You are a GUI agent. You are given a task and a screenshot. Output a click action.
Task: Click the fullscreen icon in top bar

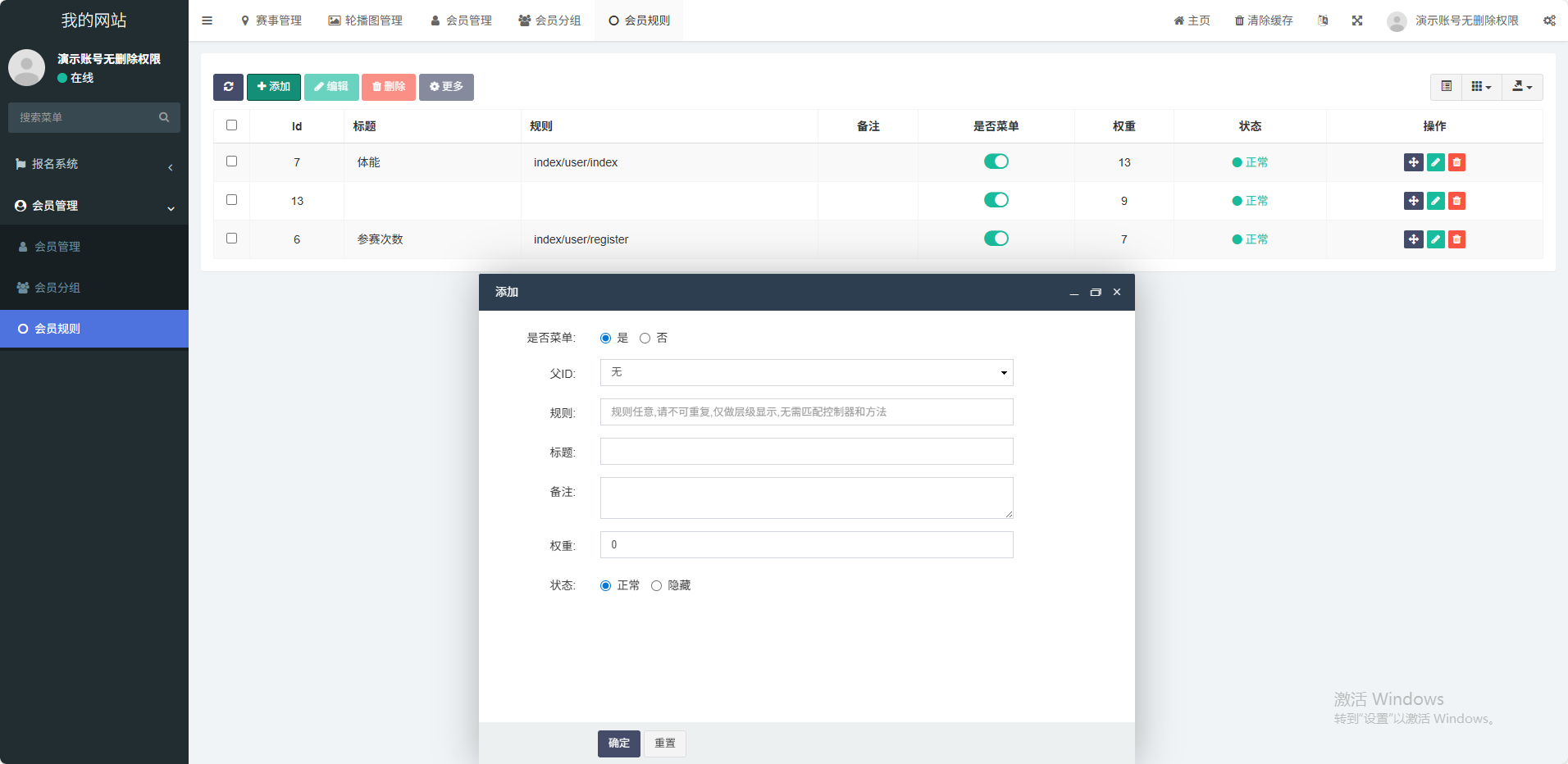click(x=1357, y=20)
